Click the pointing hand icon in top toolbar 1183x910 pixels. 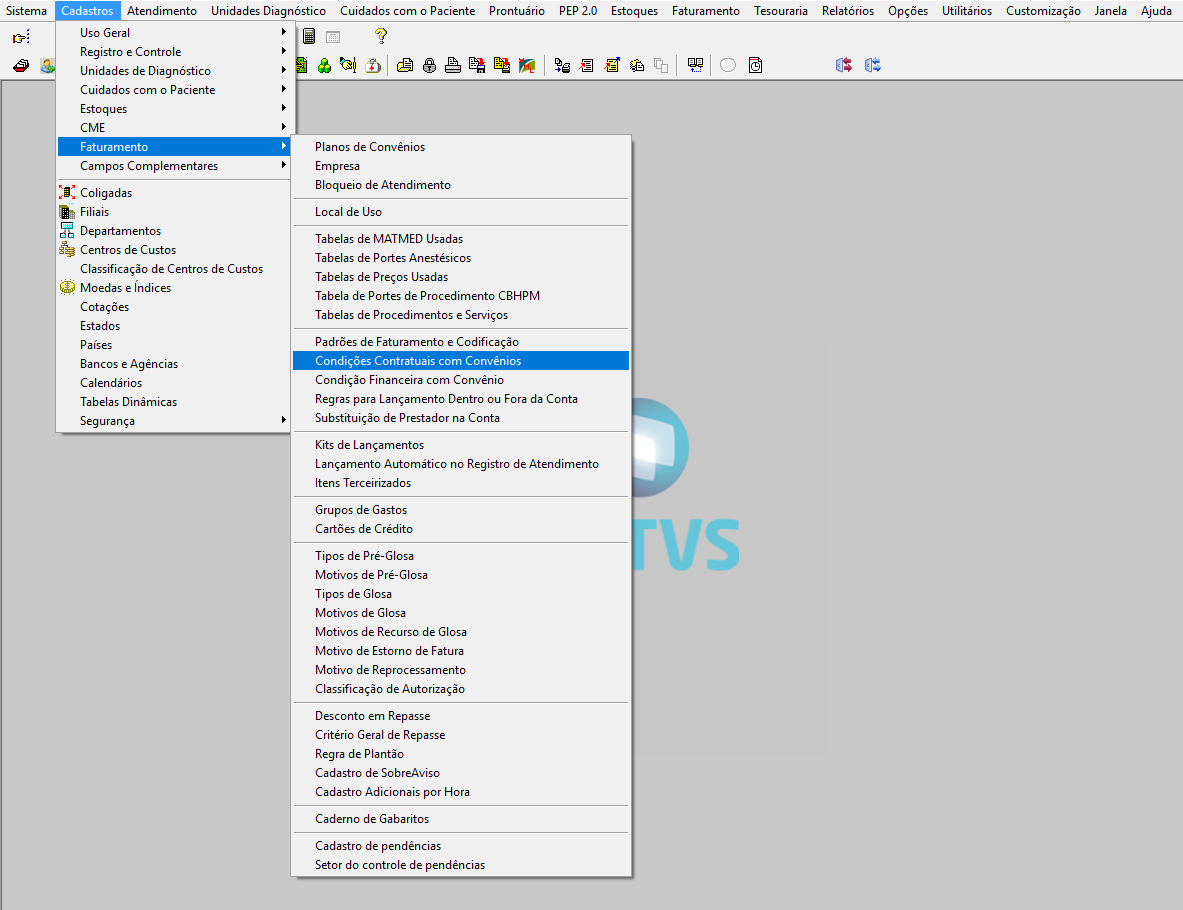21,37
